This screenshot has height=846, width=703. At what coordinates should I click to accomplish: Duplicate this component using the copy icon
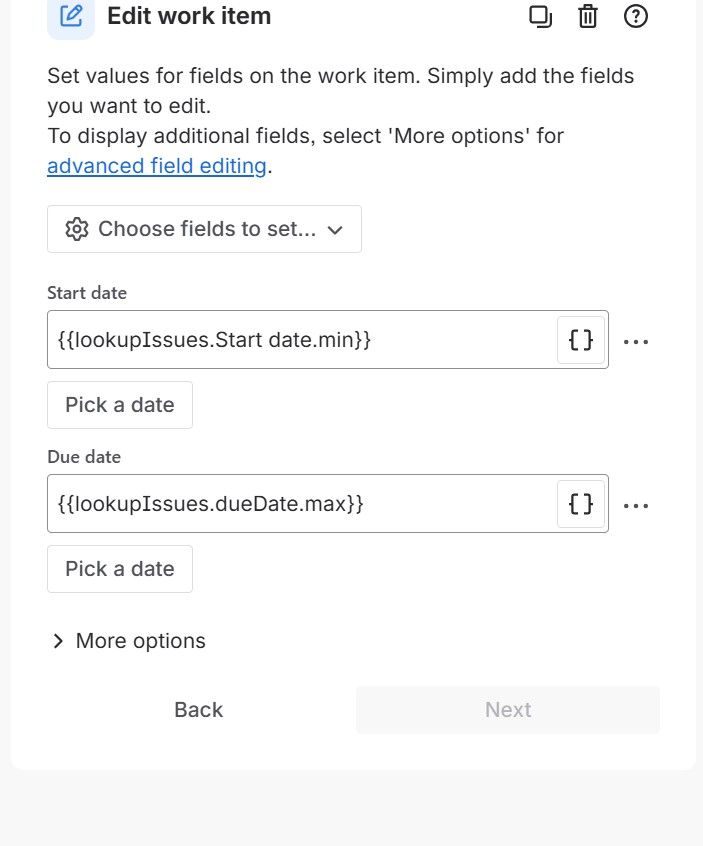pyautogui.click(x=540, y=16)
